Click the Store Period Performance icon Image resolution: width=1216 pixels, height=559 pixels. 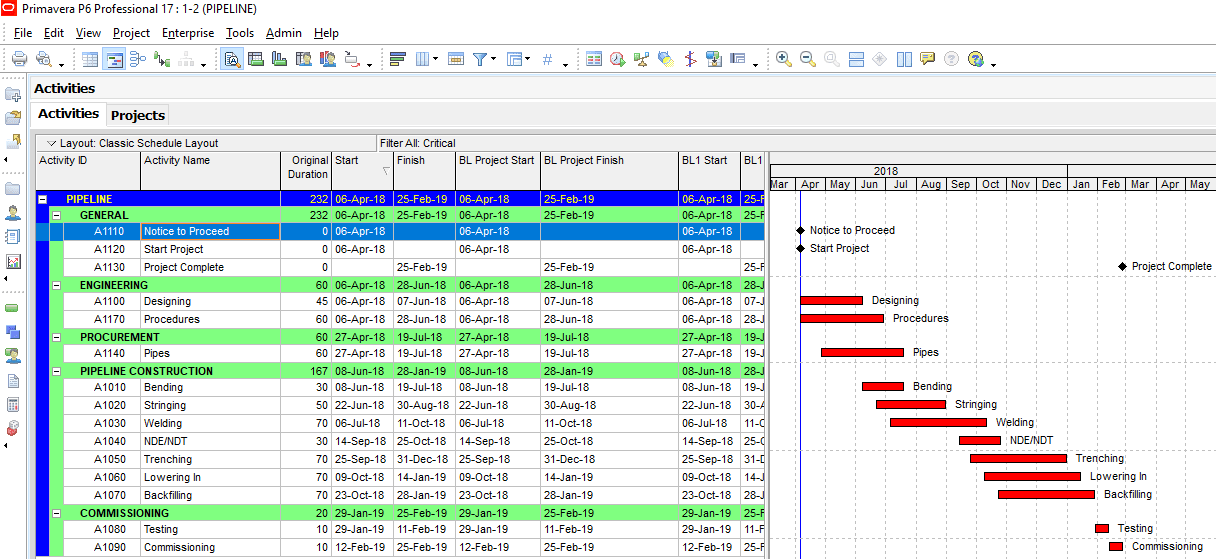[714, 59]
